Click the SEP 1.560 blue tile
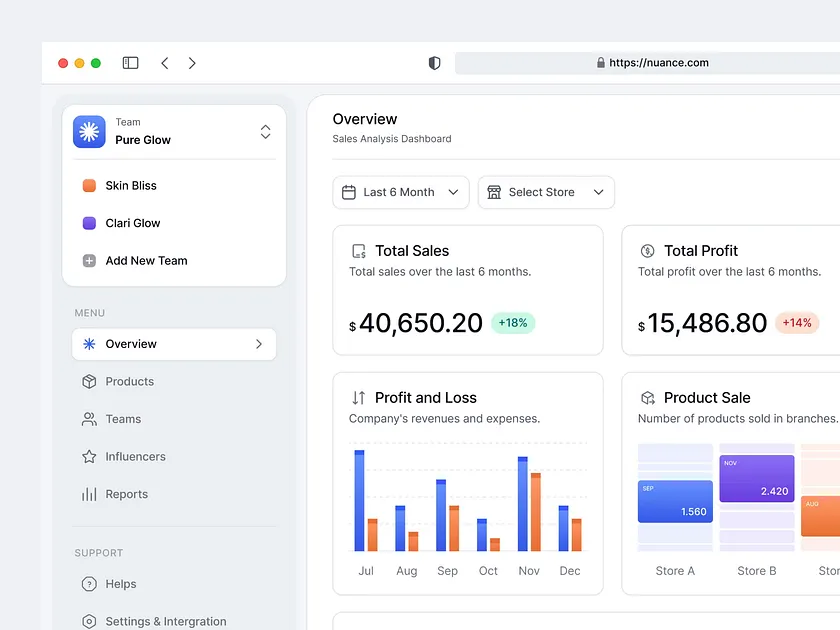 (675, 501)
